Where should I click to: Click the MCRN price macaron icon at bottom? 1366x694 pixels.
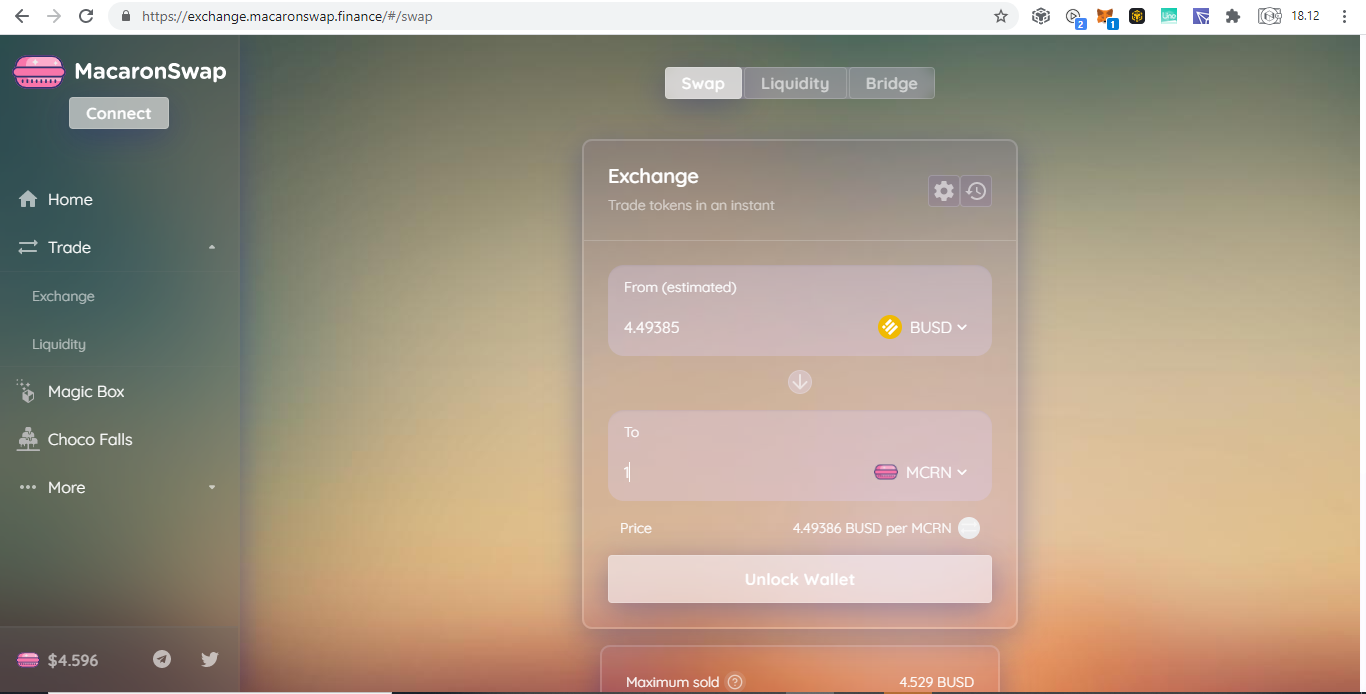click(x=28, y=660)
